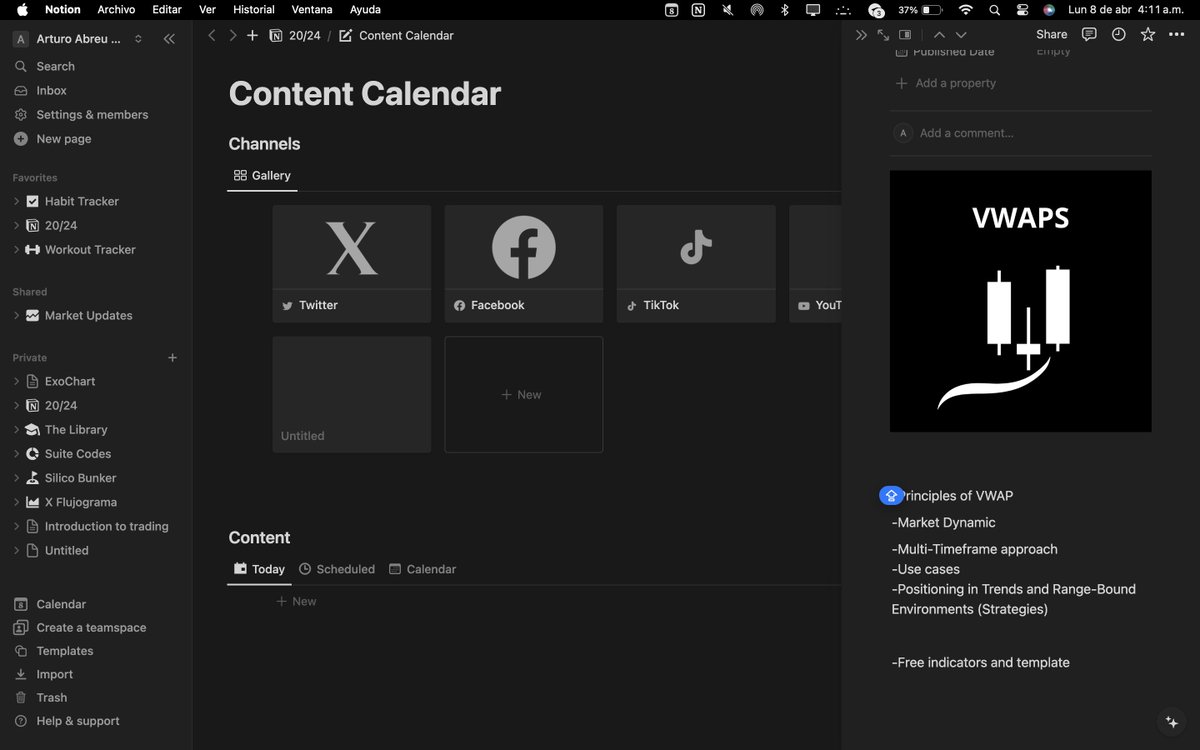Open macOS Spotlight search icon
Screen dimensions: 1200x750
click(x=994, y=9)
